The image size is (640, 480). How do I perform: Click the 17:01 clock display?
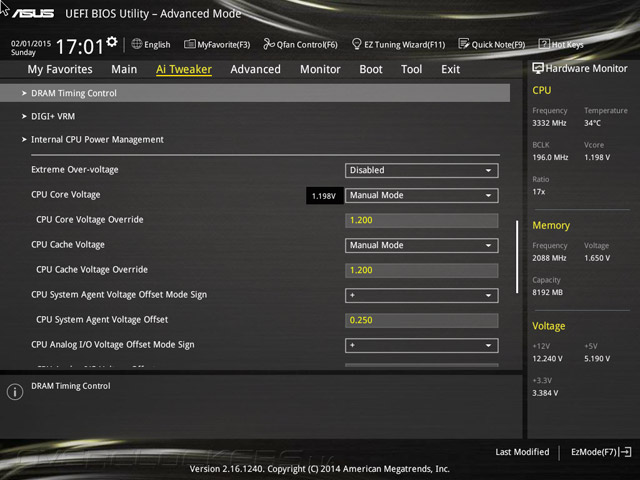[80, 46]
